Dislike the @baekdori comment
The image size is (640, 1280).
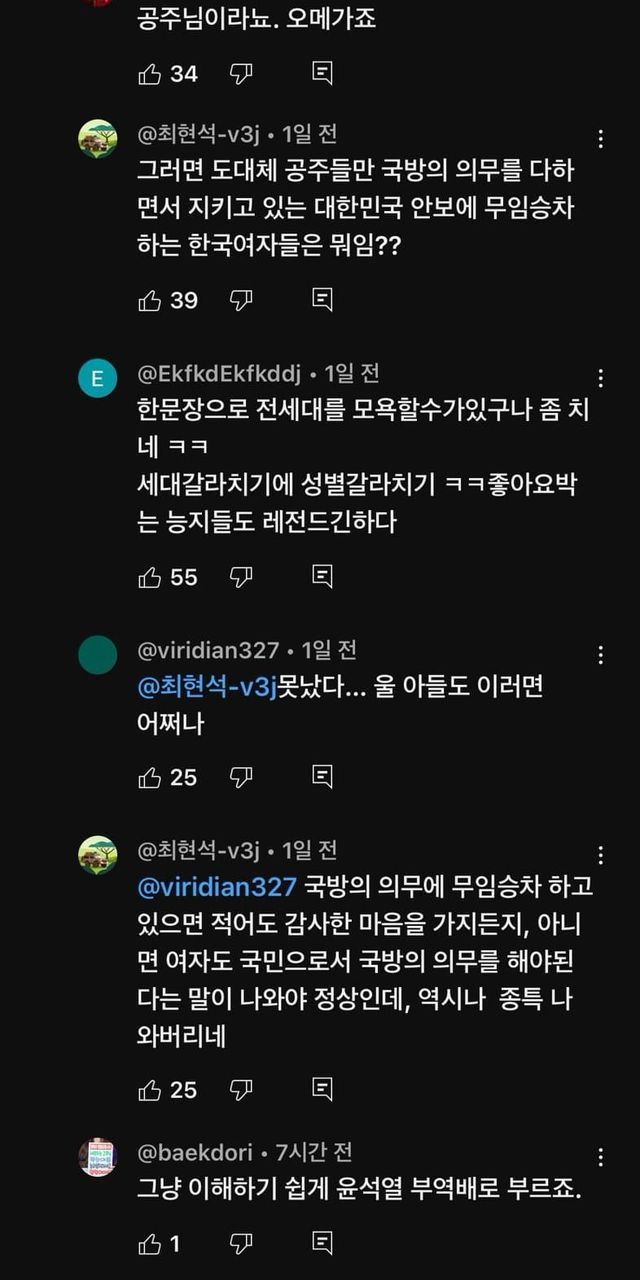click(x=241, y=1244)
